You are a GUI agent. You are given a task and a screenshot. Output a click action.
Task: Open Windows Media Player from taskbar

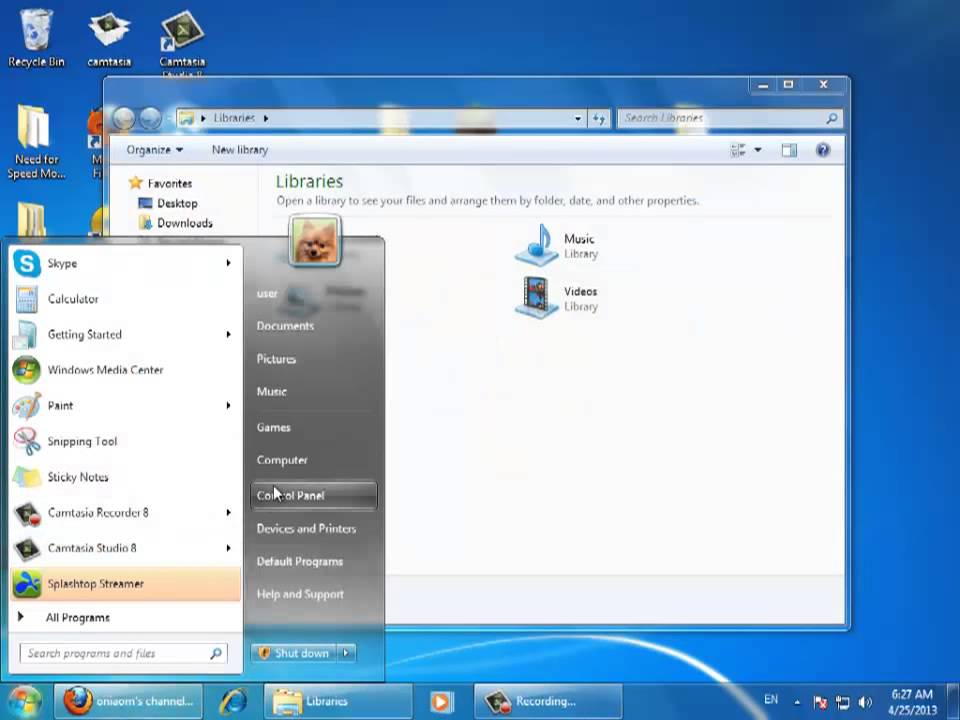click(x=441, y=702)
